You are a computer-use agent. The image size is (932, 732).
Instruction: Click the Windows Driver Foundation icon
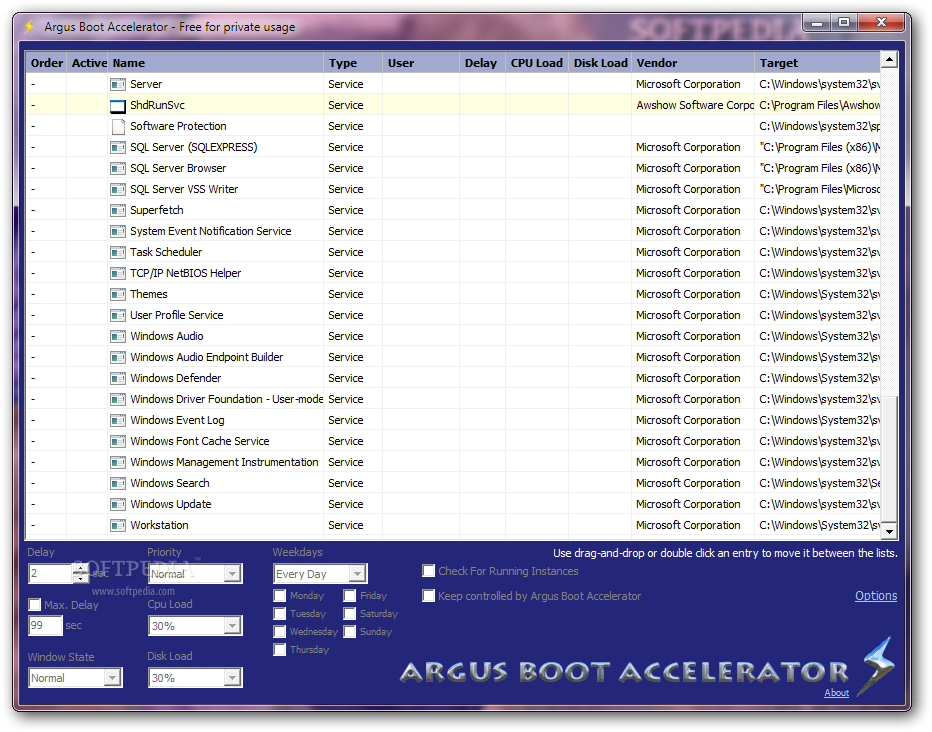coord(118,400)
